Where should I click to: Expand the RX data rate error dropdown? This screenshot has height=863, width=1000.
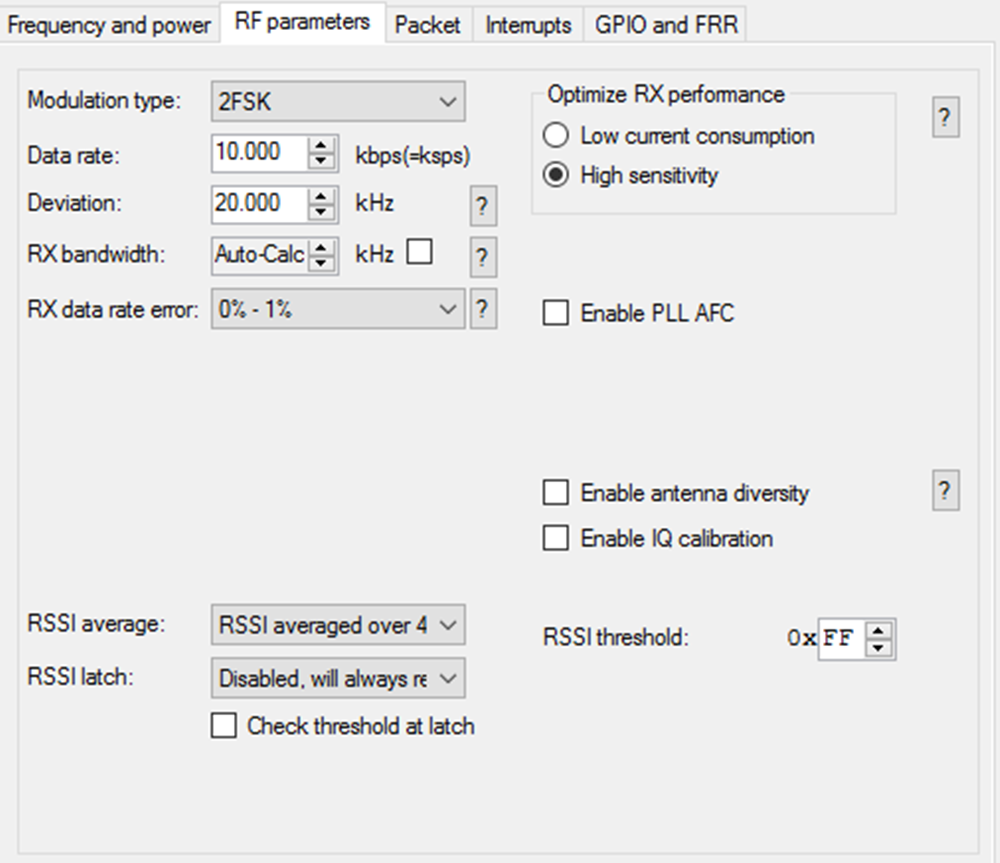click(338, 309)
